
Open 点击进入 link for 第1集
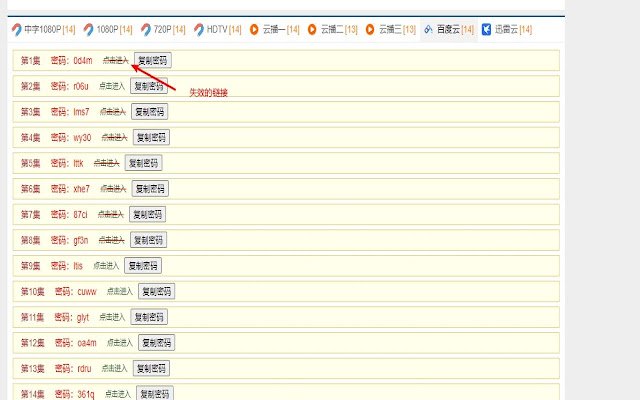click(x=116, y=60)
